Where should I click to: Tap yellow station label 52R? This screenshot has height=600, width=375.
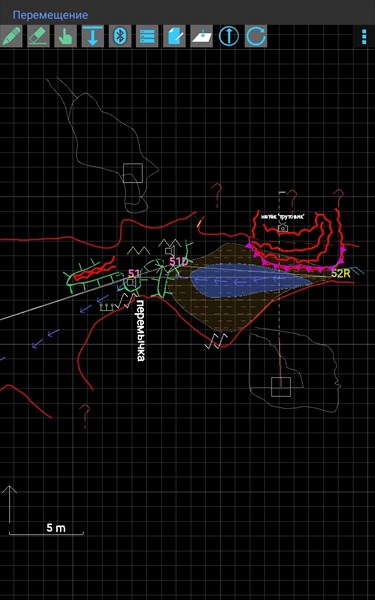point(341,273)
